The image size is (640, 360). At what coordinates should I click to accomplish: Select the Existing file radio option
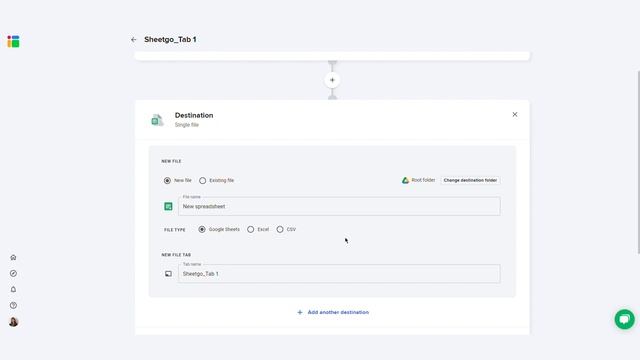coord(202,180)
